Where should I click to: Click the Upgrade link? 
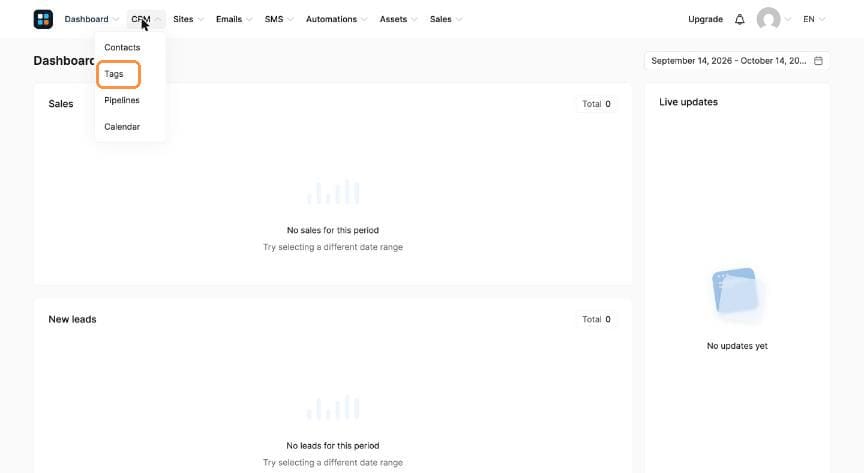point(705,19)
